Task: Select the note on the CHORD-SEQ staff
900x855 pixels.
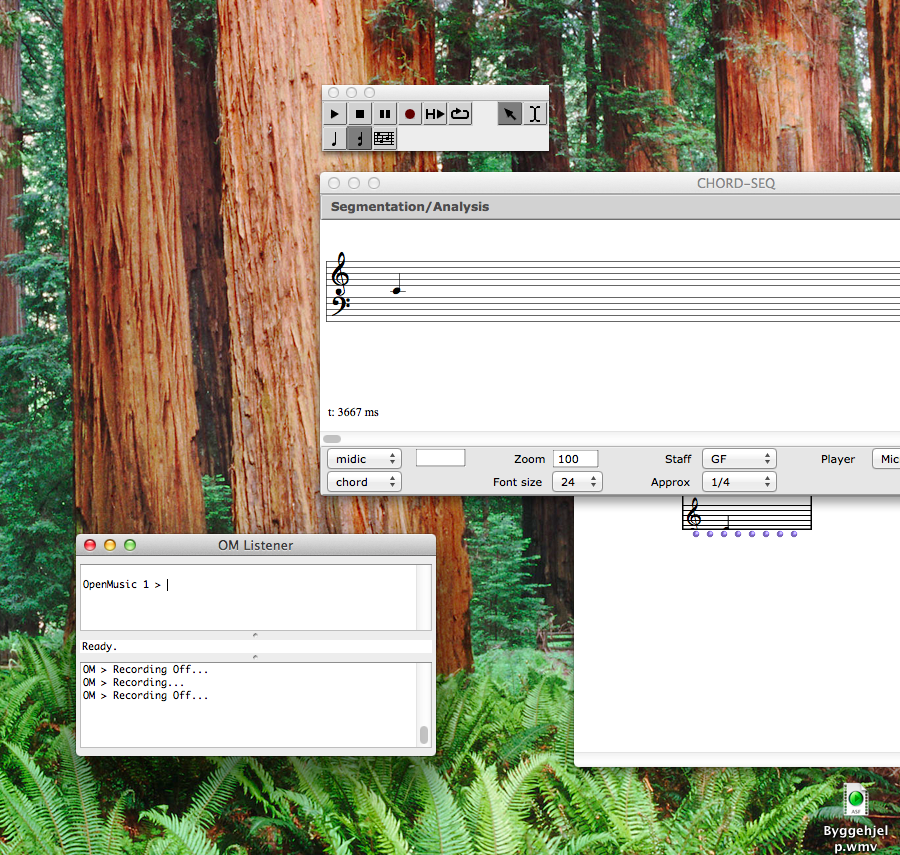Action: (x=397, y=290)
